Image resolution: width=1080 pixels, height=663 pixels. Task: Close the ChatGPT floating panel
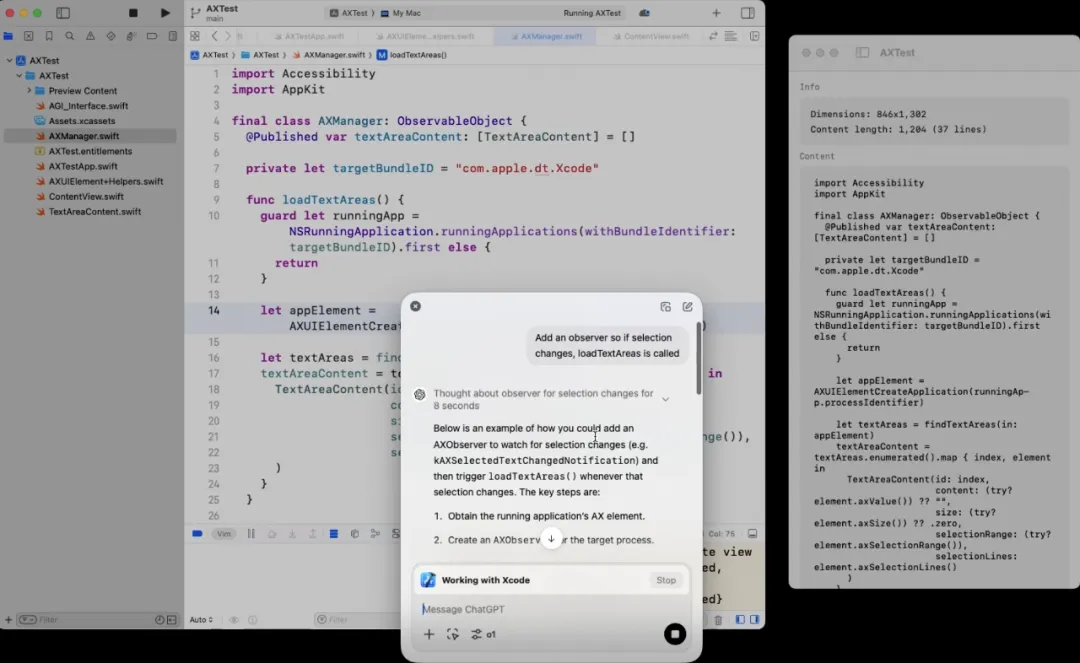coord(415,306)
